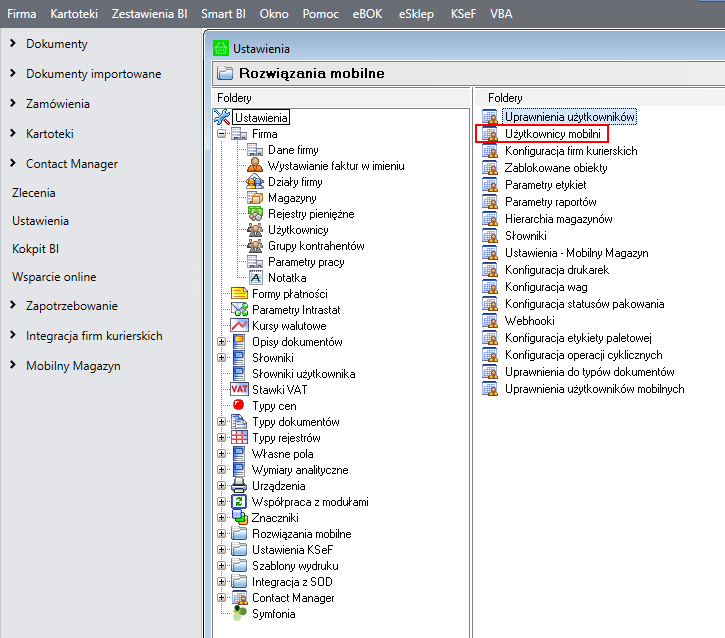
Task: Expand Mobilny Magazyn in left sidebar
Action: [x=12, y=366]
